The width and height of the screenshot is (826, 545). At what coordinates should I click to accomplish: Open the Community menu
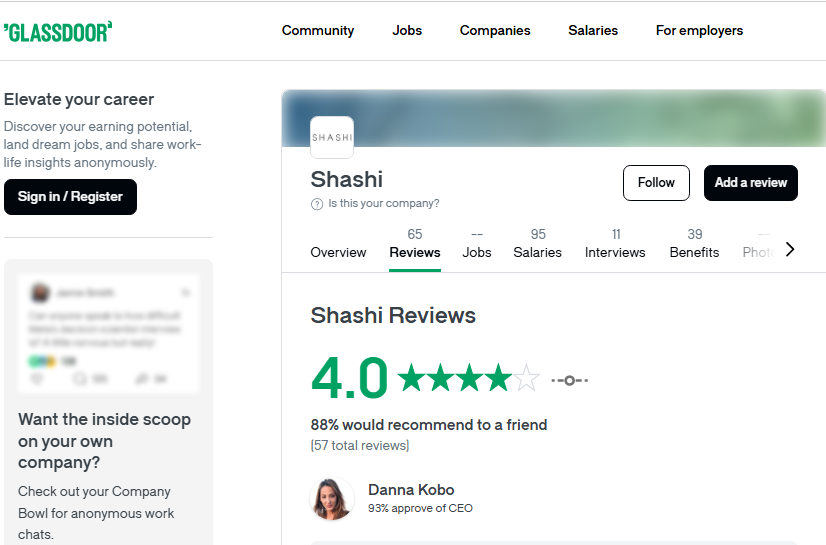[x=318, y=31]
